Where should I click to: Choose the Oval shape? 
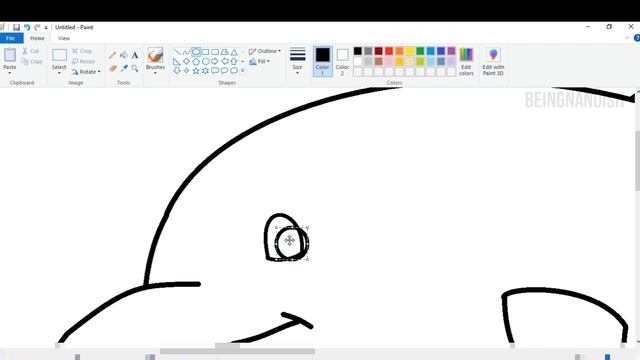[x=196, y=52]
